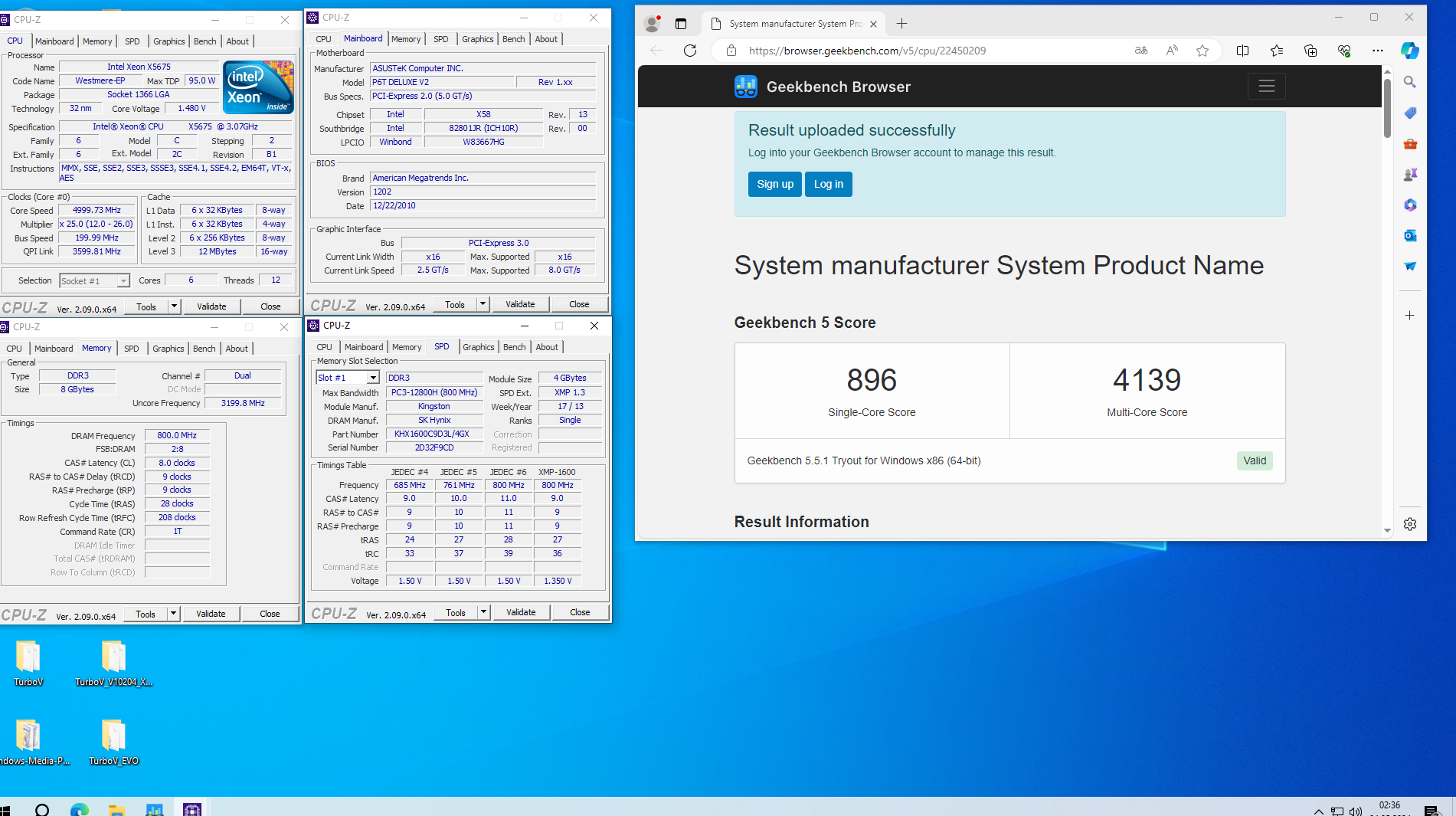Expand the Geekbench hamburger navigation menu
1456x816 pixels.
[1266, 86]
